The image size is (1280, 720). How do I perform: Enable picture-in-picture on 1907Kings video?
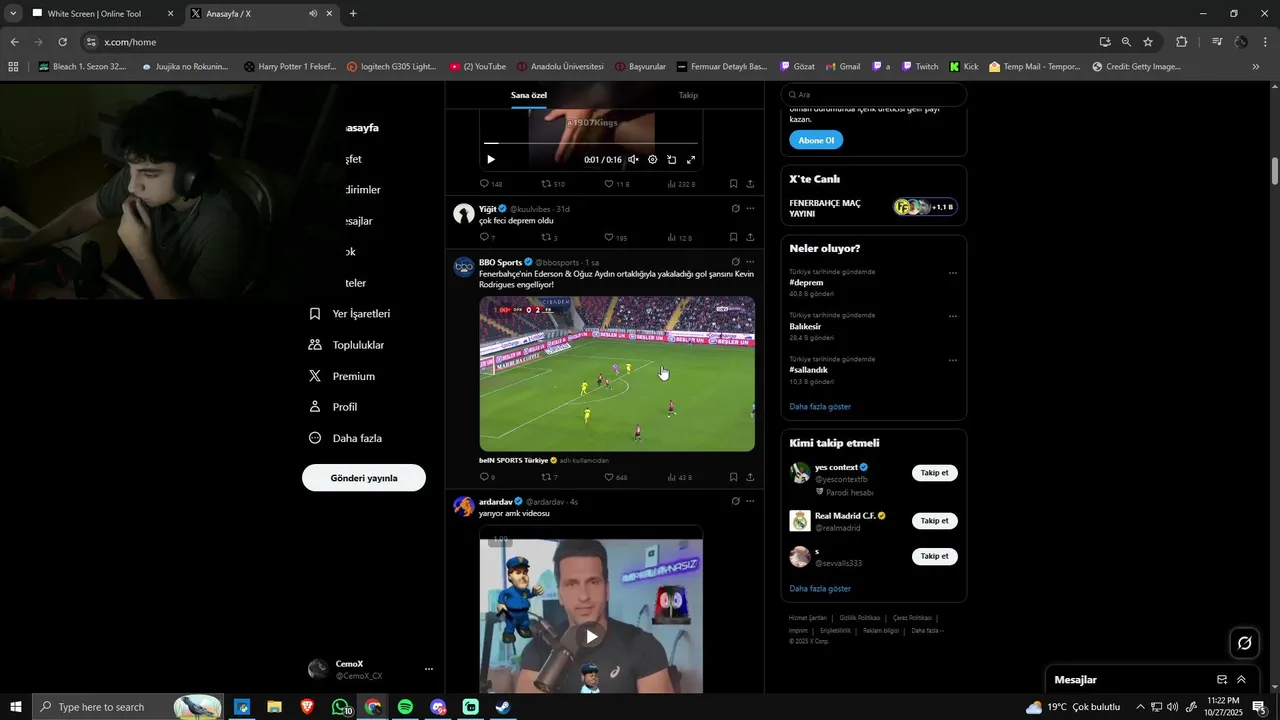[x=671, y=160]
